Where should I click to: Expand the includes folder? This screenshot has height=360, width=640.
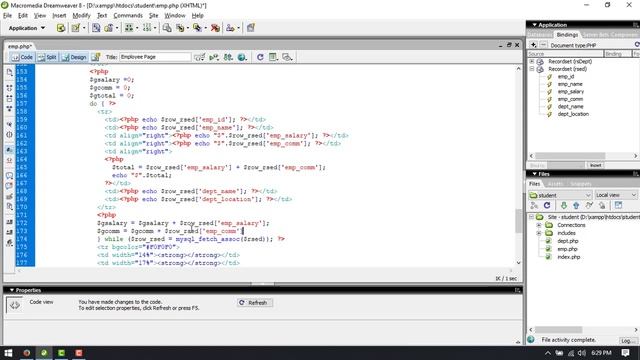pos(539,233)
